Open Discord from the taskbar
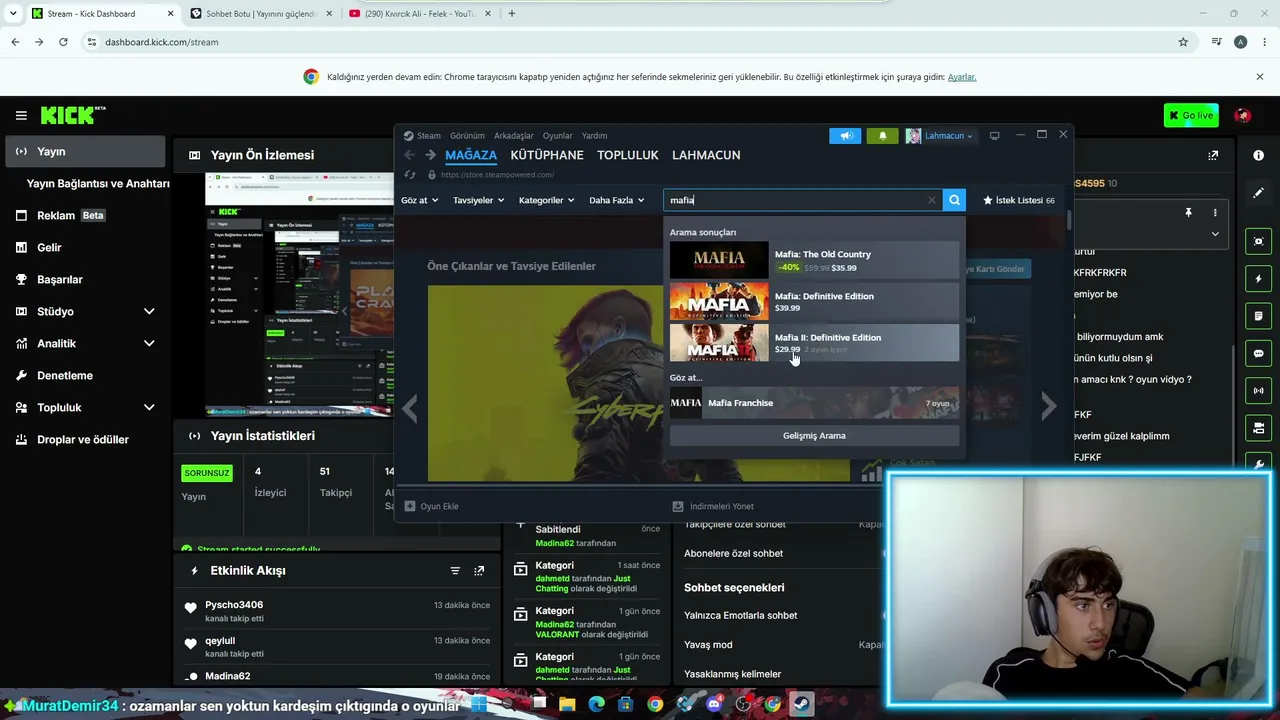This screenshot has width=1280, height=720. [x=714, y=704]
